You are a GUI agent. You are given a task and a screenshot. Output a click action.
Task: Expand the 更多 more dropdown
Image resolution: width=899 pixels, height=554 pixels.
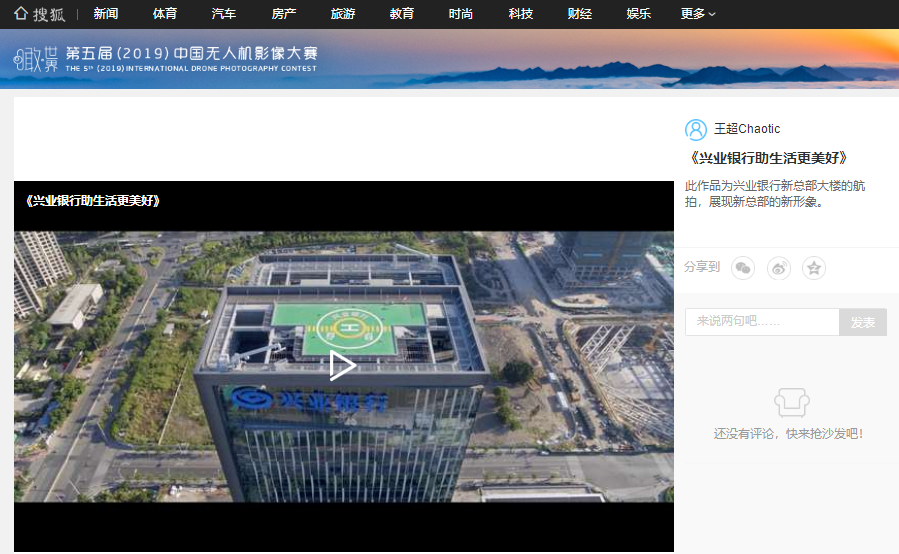click(698, 14)
